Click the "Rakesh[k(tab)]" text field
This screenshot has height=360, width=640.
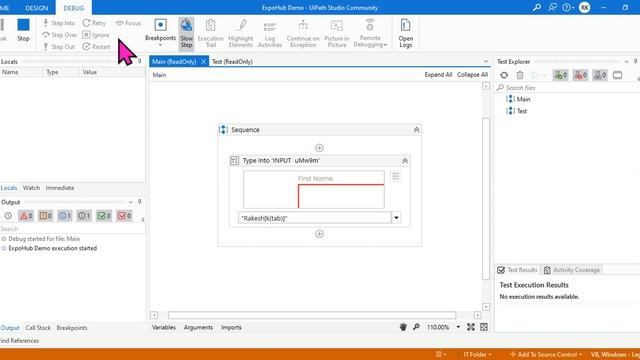[315, 218]
